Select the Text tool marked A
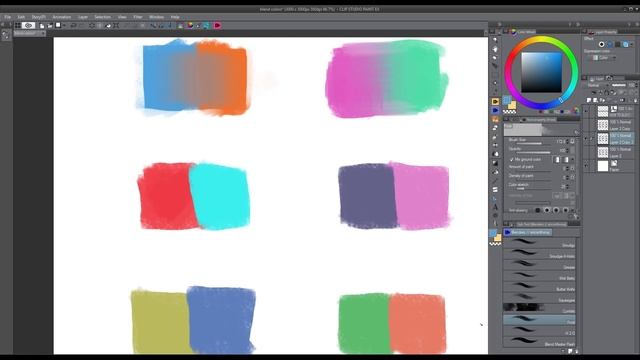Image resolution: width=640 pixels, height=360 pixels. [495, 207]
